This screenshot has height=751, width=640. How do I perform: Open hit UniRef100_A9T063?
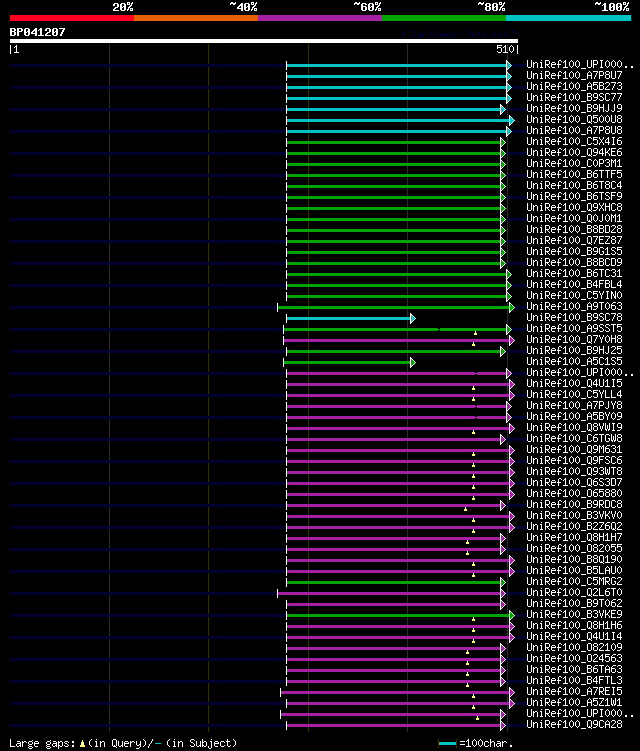click(x=574, y=307)
